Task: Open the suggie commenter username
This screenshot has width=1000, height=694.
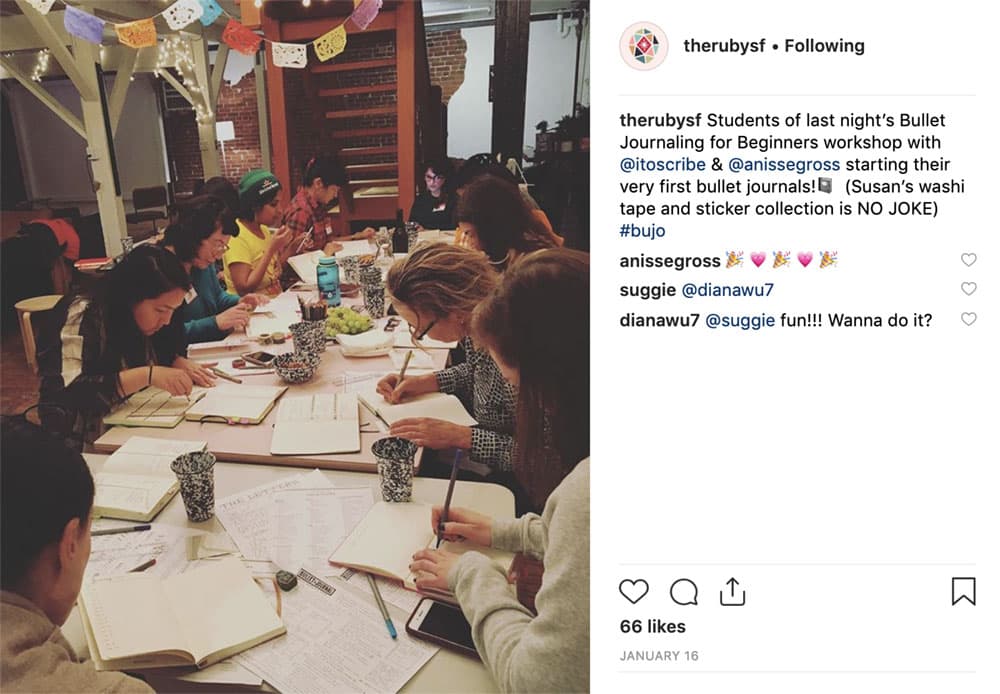Action: 647,290
